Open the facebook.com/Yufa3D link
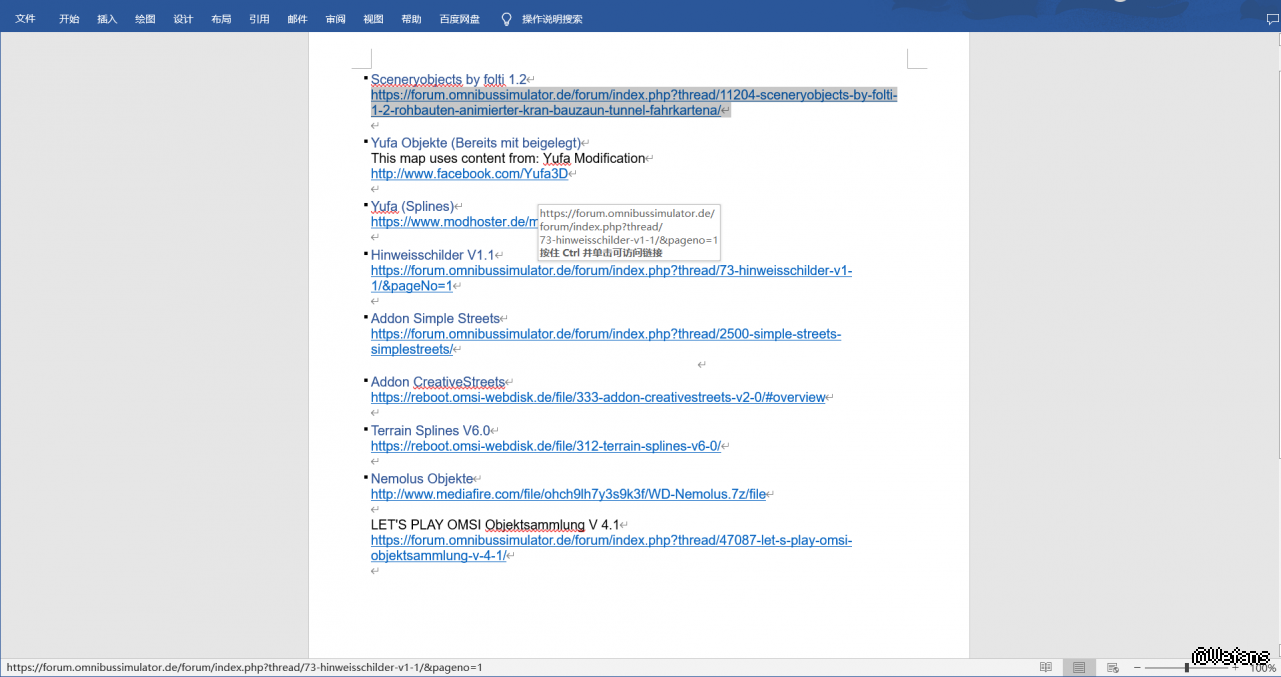 click(469, 174)
